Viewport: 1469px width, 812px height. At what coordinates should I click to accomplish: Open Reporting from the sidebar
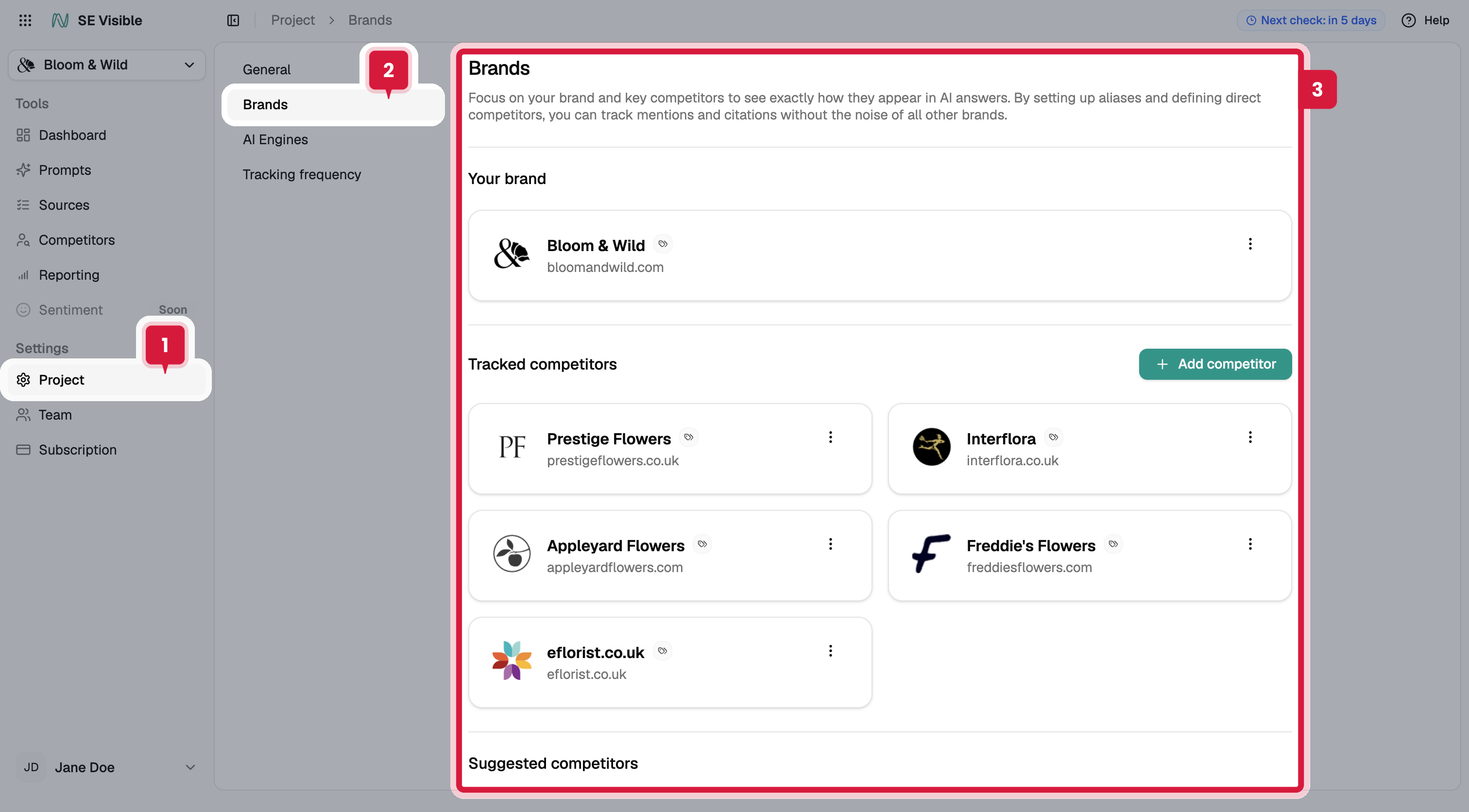pos(107,275)
